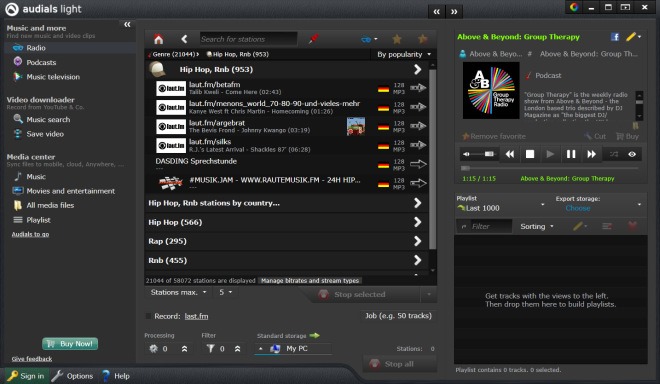Click the Job (e.g. 50 tracks) field
The width and height of the screenshot is (660, 384).
pos(398,316)
